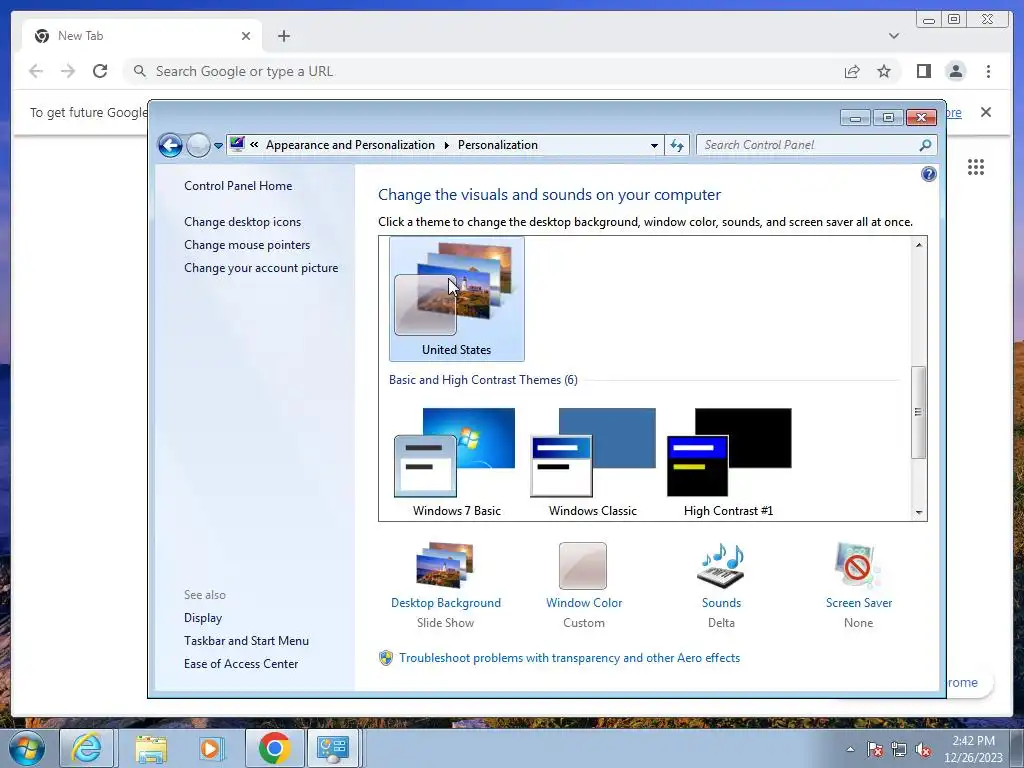
Task: Open Taskbar and Start Menu link
Action: click(x=246, y=641)
